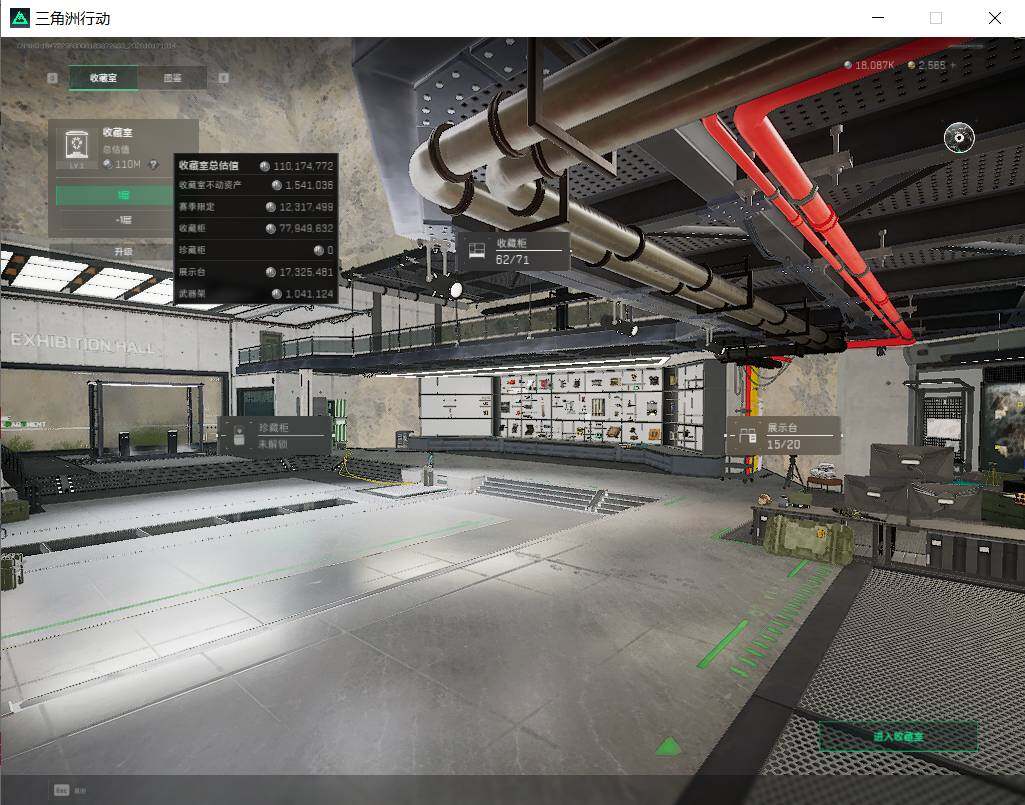This screenshot has width=1025, height=805.
Task: Click the 收藏柜 value row in breakdown
Action: tap(256, 228)
